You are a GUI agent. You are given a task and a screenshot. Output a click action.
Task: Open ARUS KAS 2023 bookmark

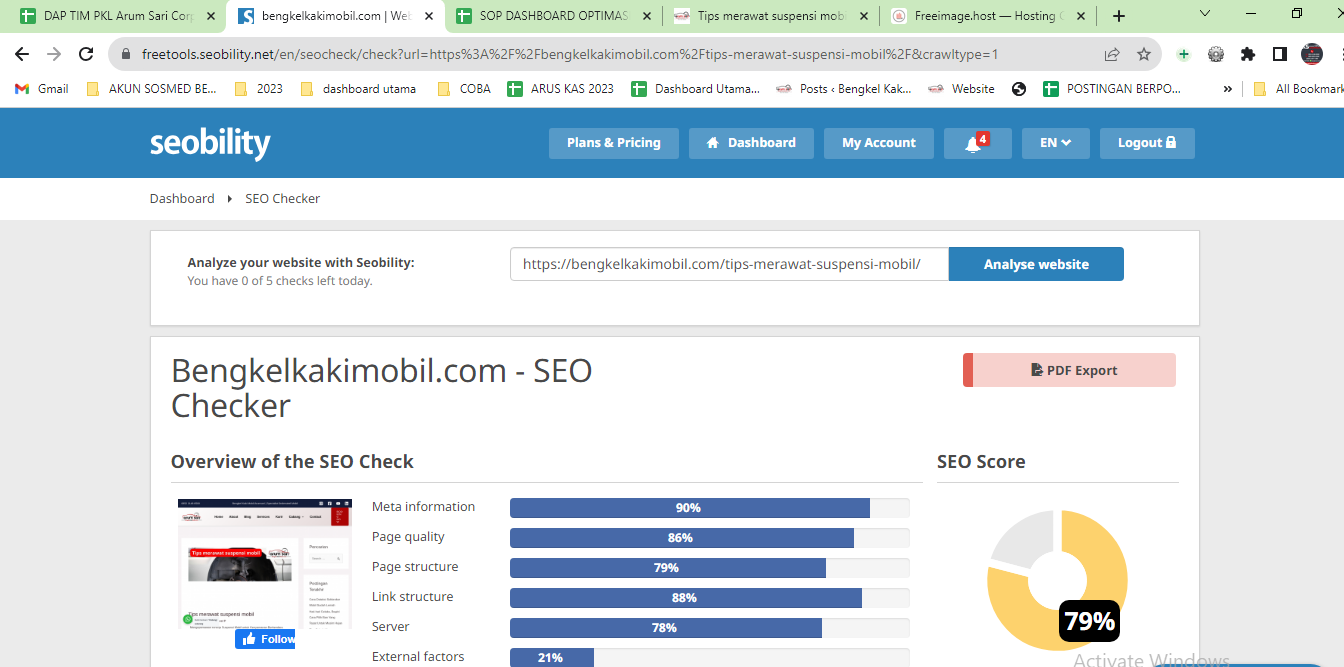(561, 88)
